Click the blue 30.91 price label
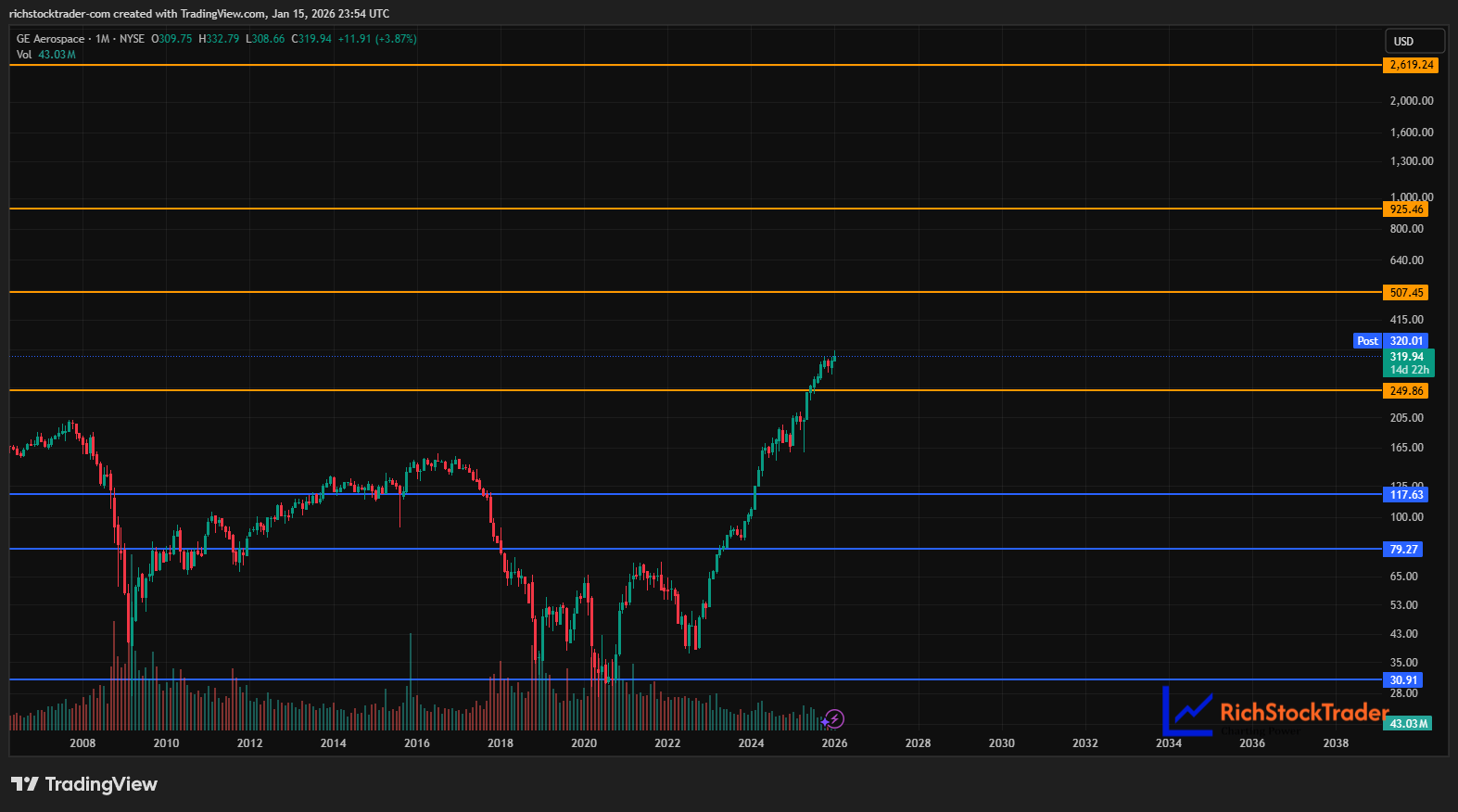The width and height of the screenshot is (1458, 812). [1403, 680]
